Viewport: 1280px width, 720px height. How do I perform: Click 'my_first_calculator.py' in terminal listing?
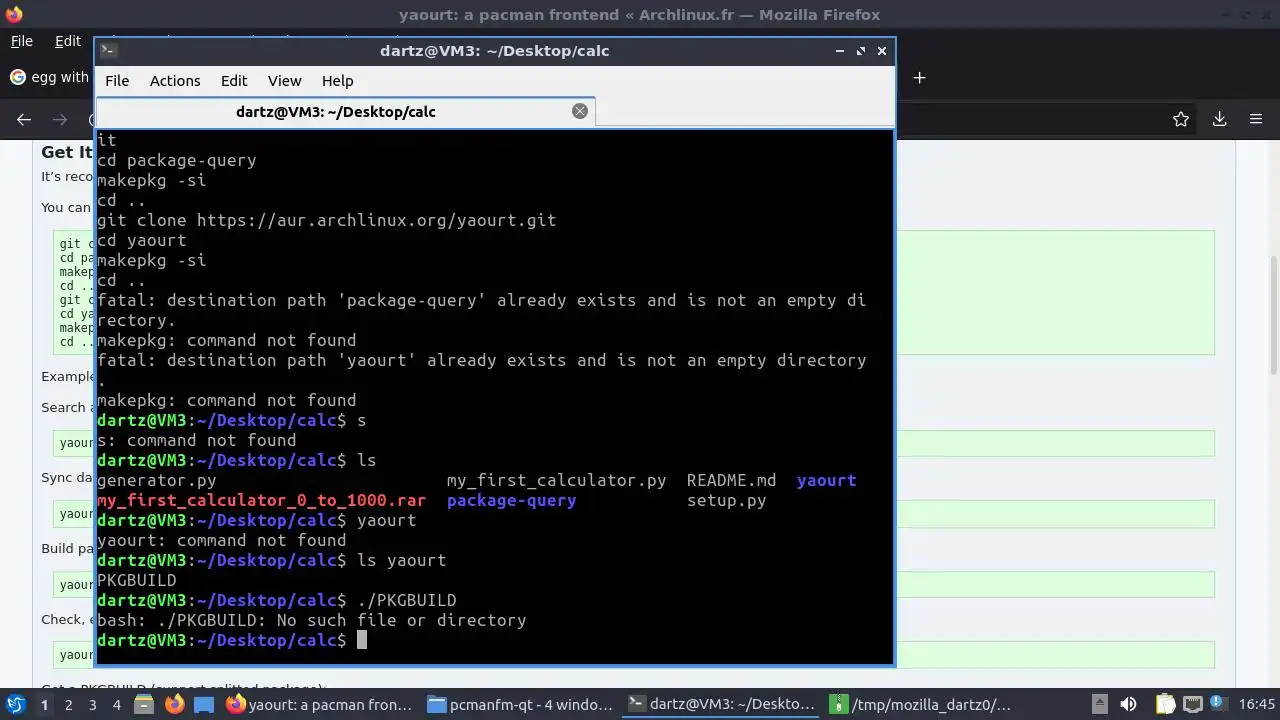pyautogui.click(x=556, y=480)
